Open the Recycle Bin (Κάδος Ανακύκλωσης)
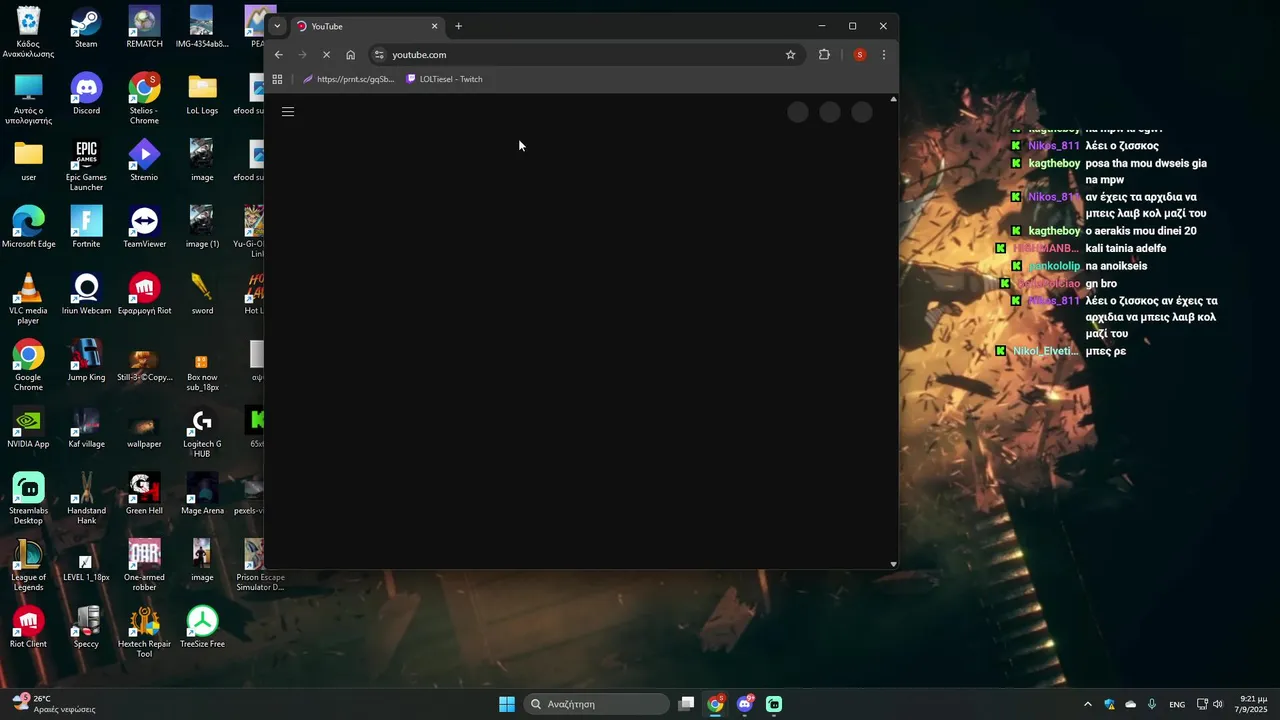Image resolution: width=1280 pixels, height=720 pixels. click(28, 32)
